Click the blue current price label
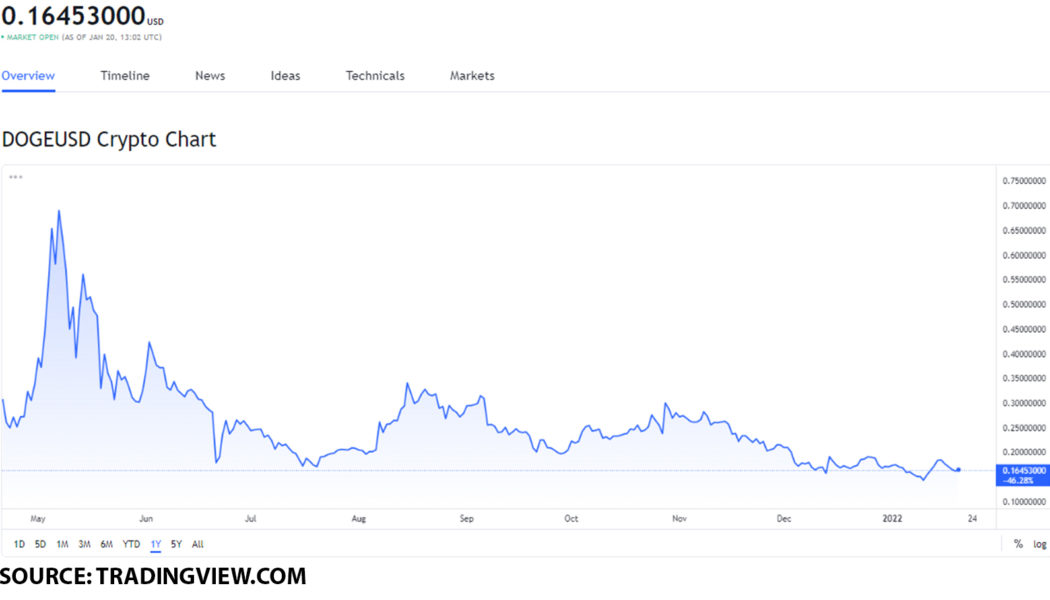 point(1023,474)
